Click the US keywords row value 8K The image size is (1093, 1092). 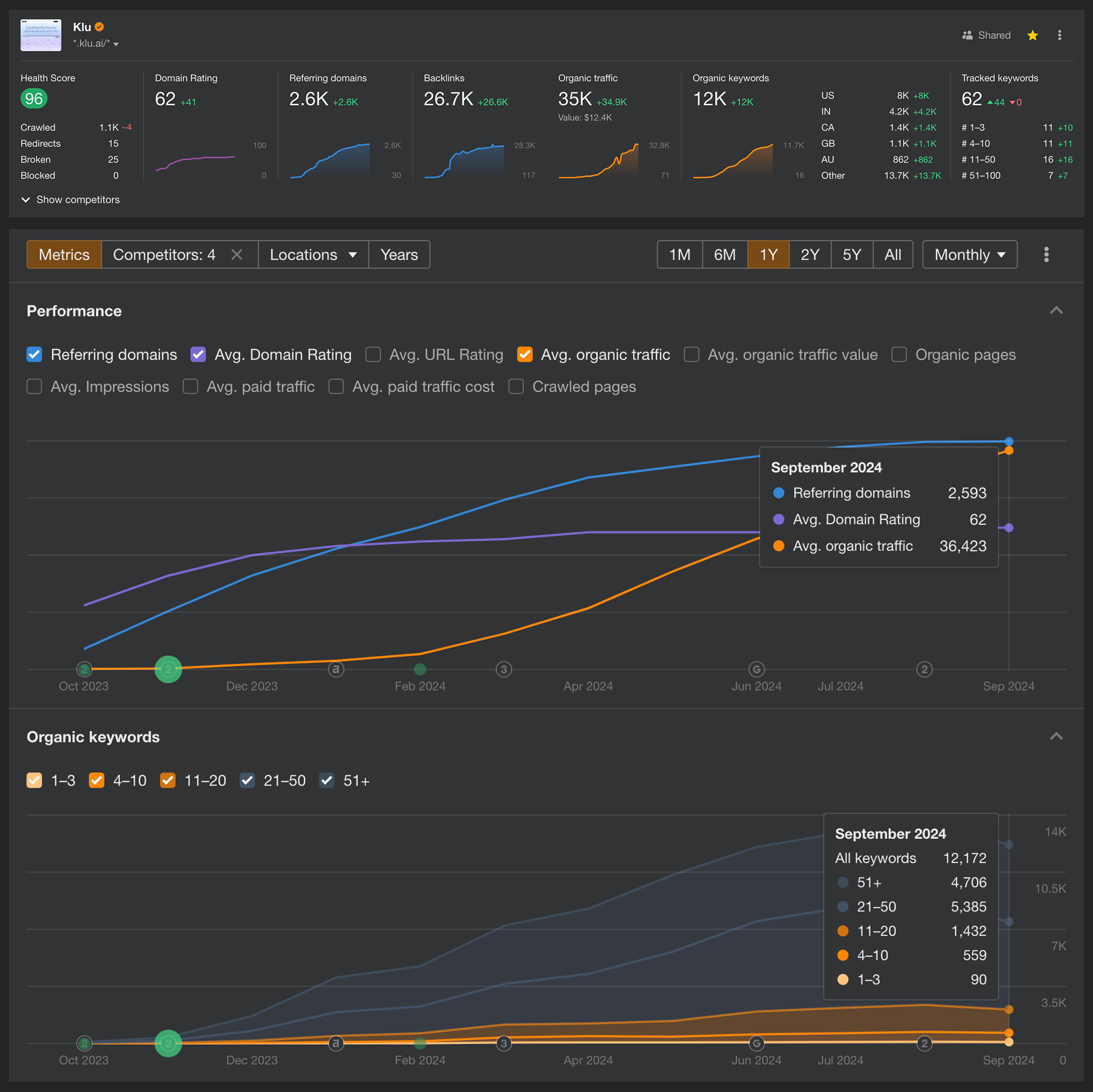pos(903,96)
